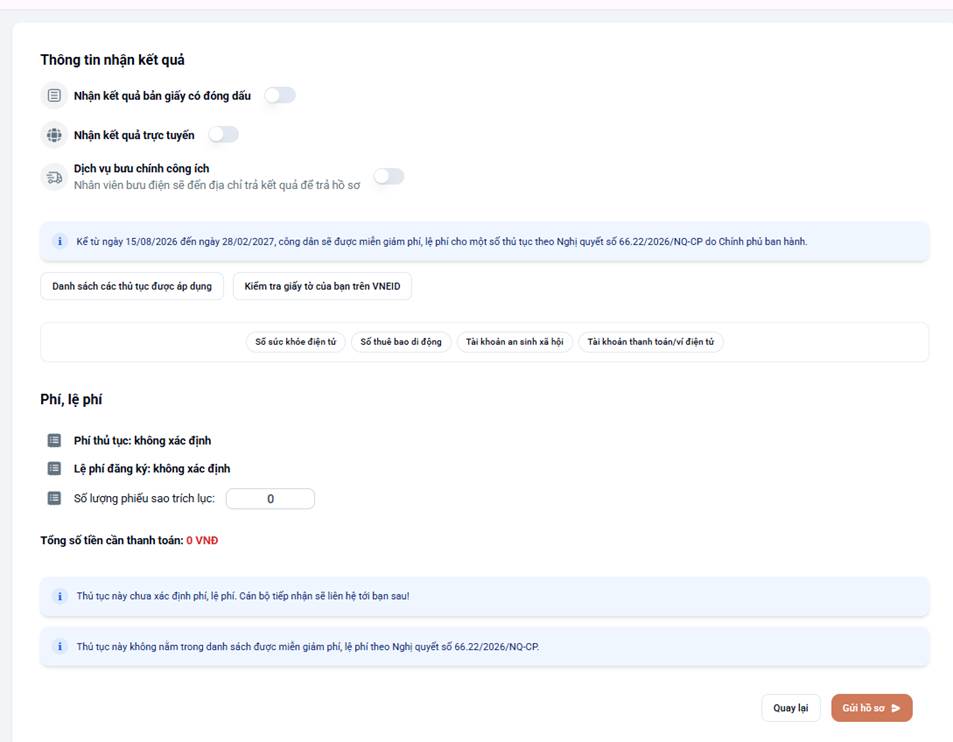Click the 0 VNĐ total amount

tap(202, 540)
